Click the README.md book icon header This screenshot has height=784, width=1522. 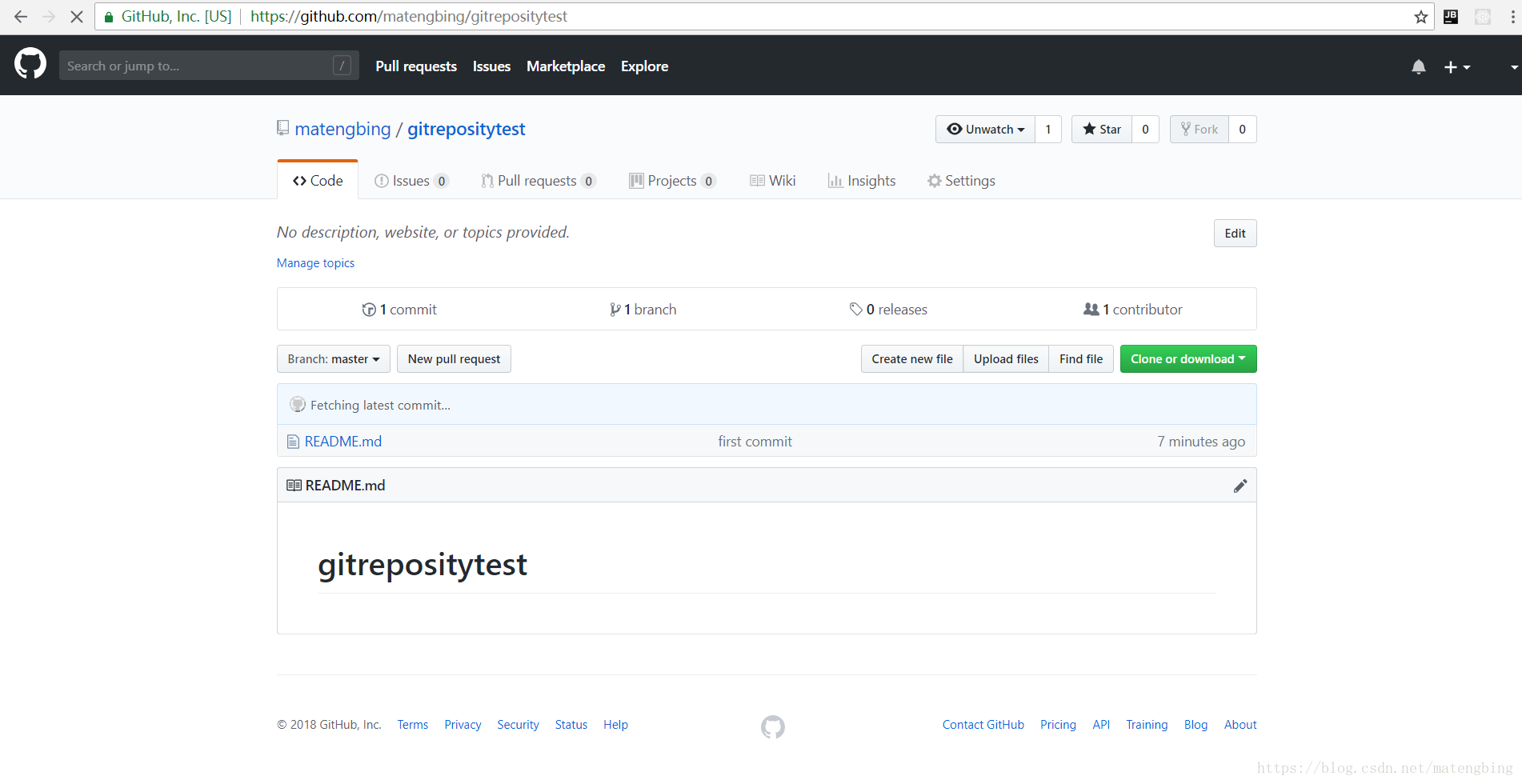point(294,486)
